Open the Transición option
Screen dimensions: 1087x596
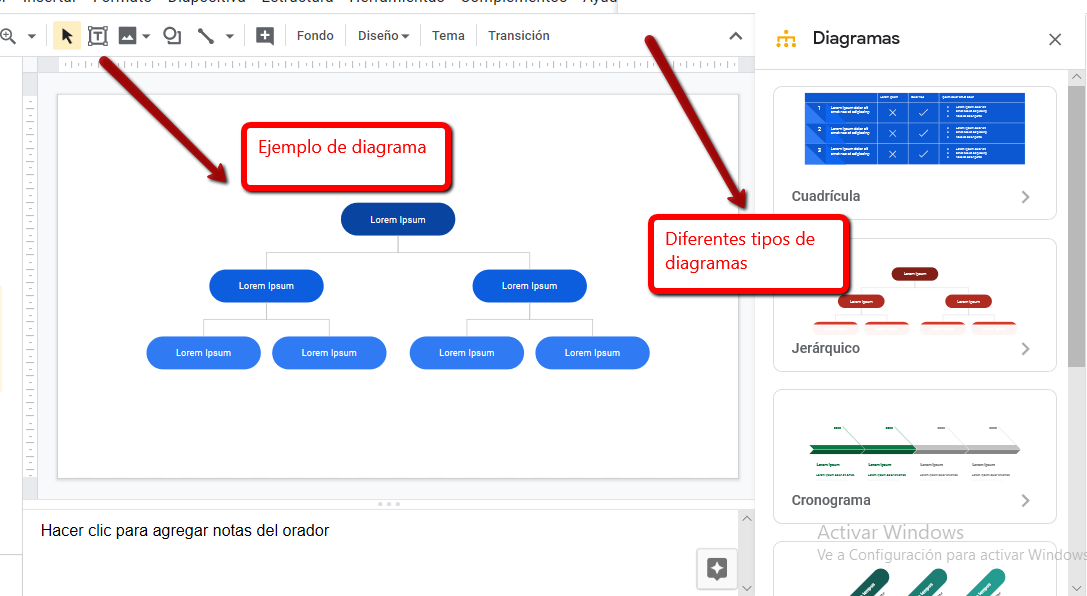pyautogui.click(x=518, y=36)
